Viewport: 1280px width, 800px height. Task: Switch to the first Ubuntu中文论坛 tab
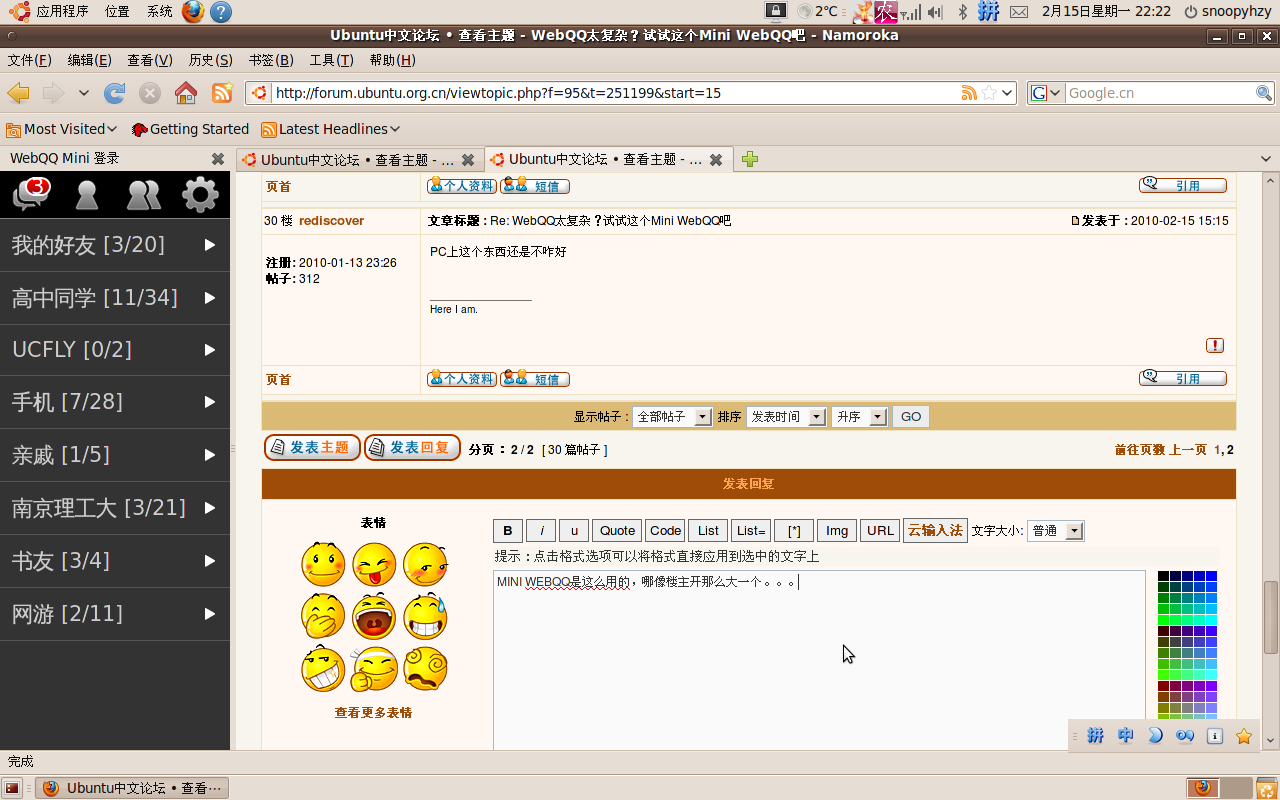tap(360, 159)
